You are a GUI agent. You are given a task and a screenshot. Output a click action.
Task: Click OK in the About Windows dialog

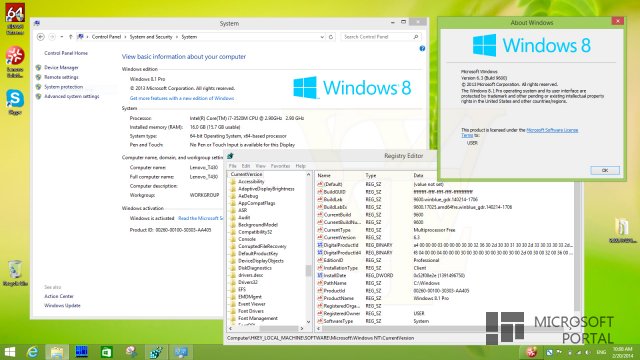(605, 170)
